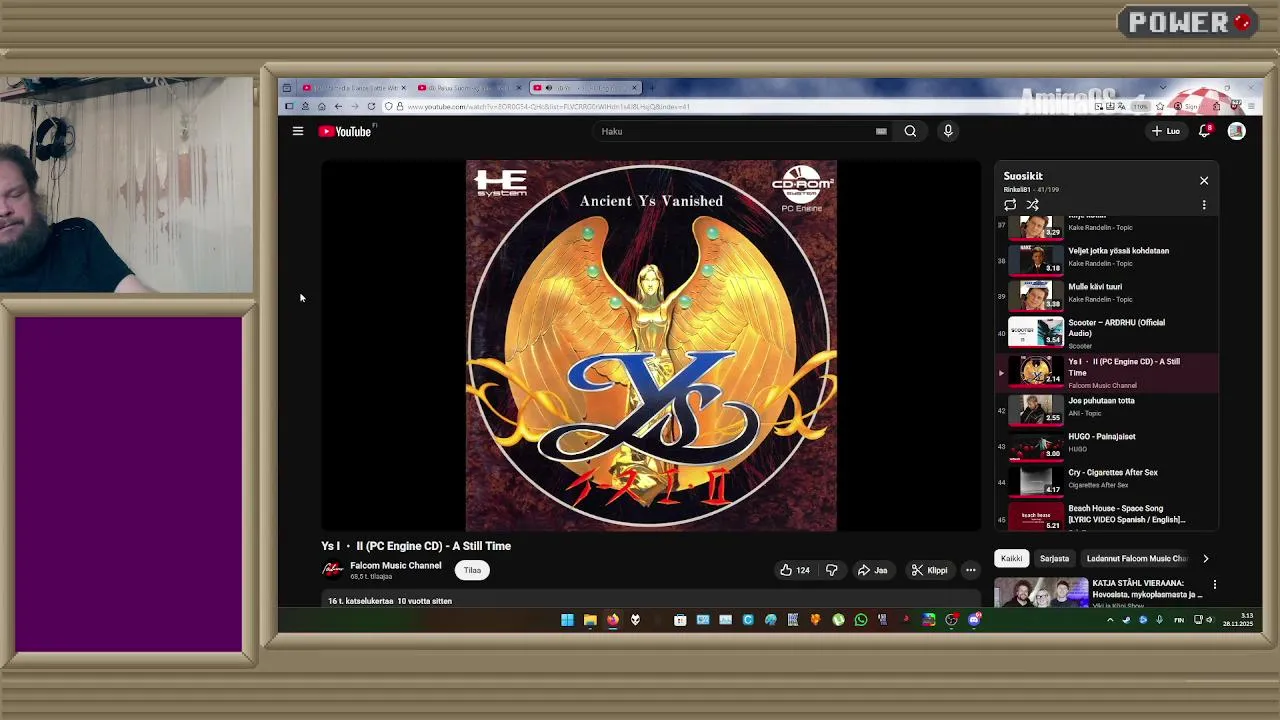Open the on-screen keyboard icon in search box
The width and height of the screenshot is (1280, 720).
click(x=881, y=131)
